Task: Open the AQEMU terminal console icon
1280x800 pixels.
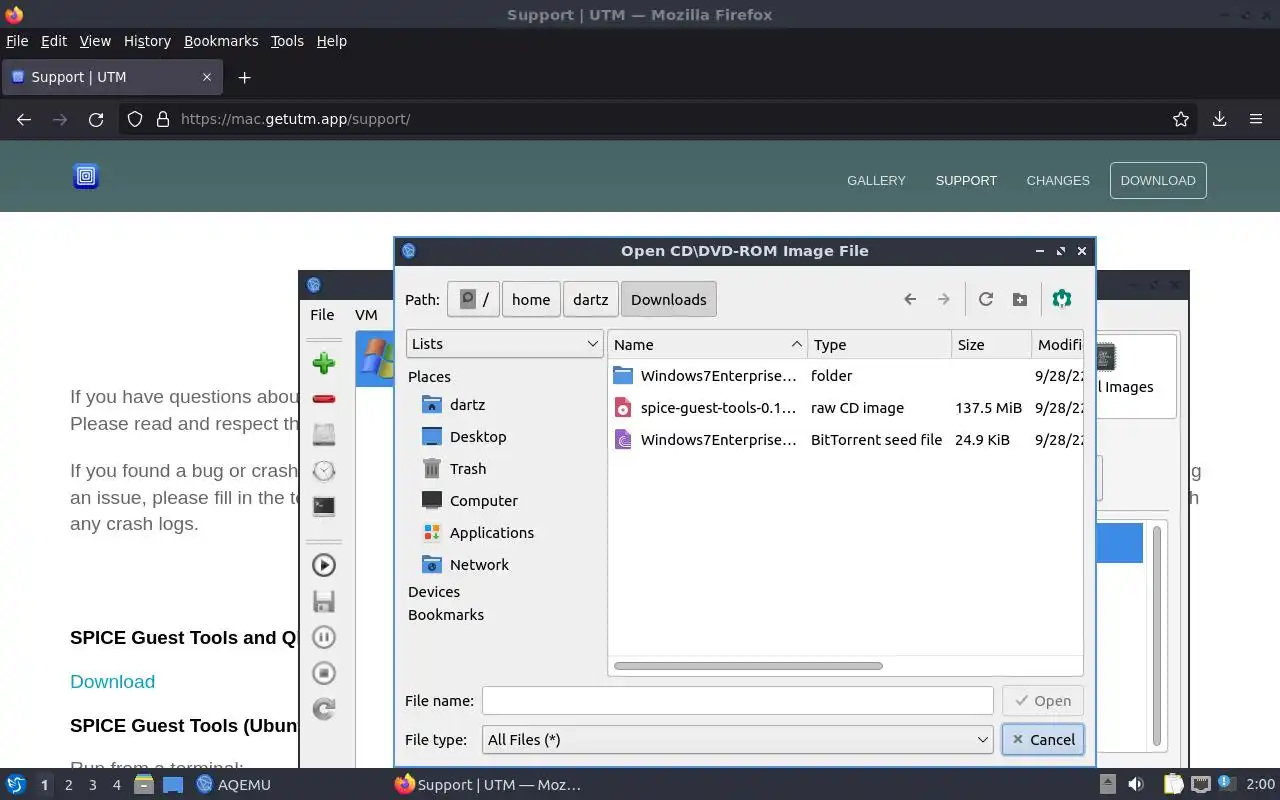Action: (x=323, y=507)
